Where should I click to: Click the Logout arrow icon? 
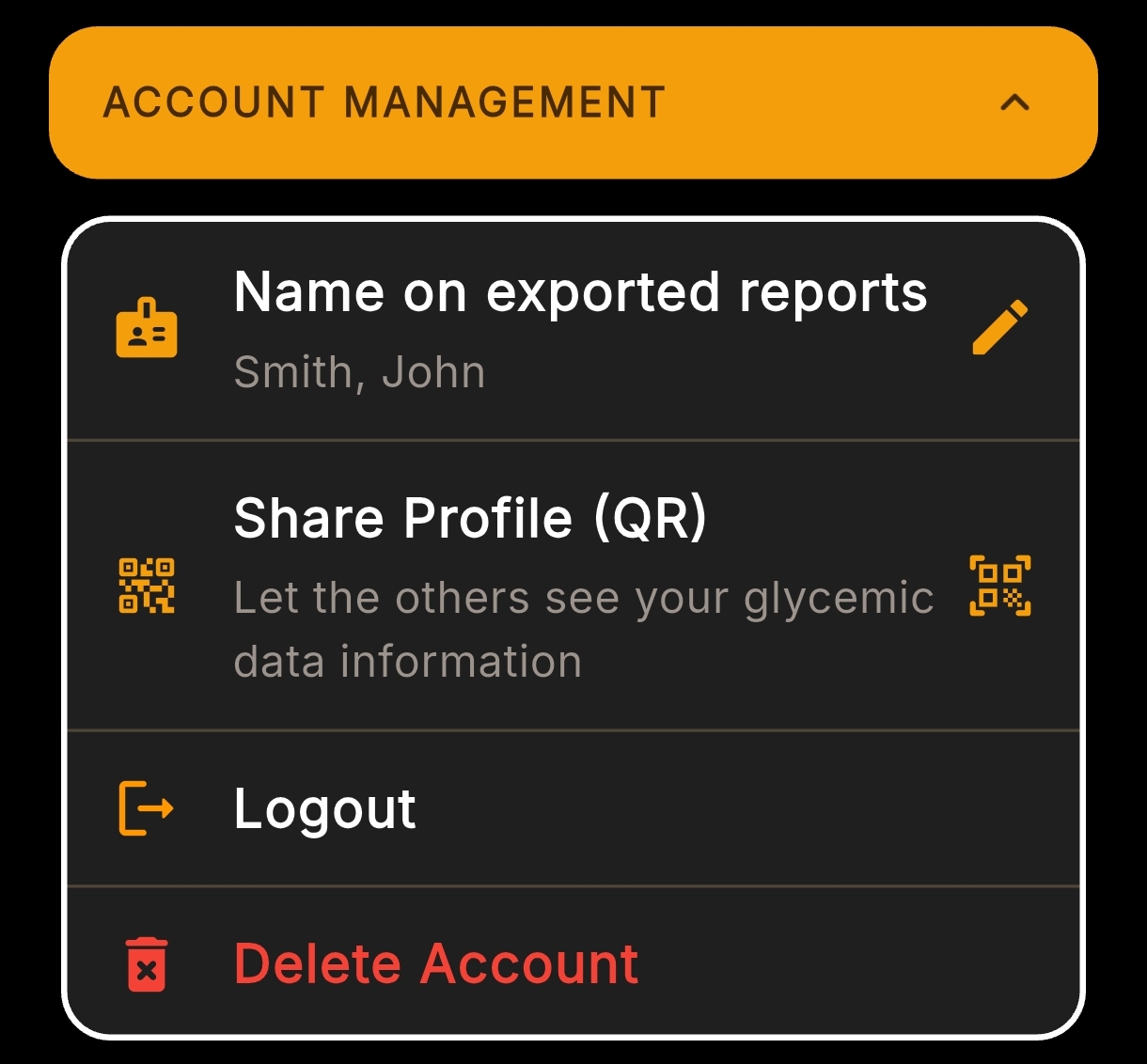point(145,806)
